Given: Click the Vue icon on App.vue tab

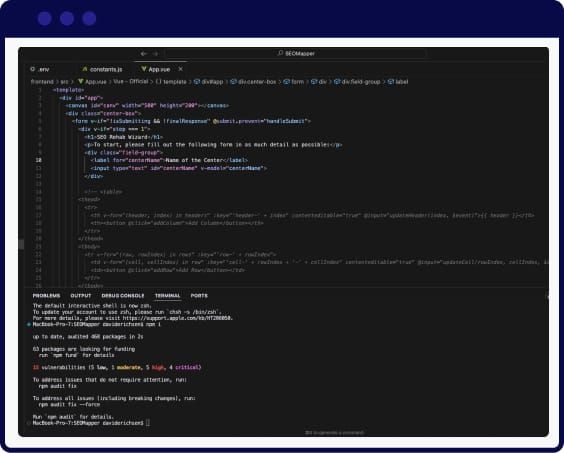Looking at the screenshot, I should click(144, 69).
